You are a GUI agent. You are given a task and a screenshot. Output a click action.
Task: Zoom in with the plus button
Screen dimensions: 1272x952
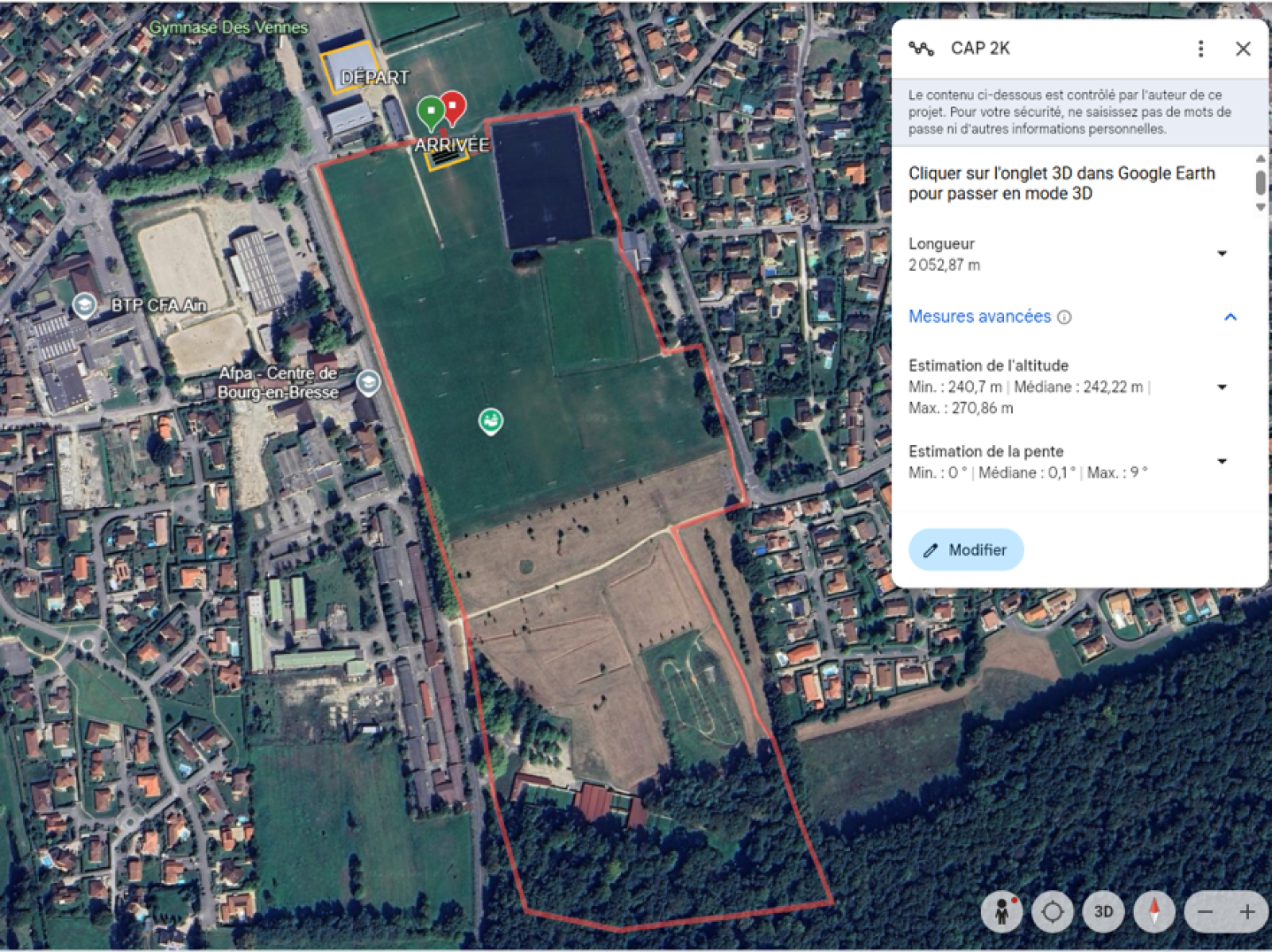click(1247, 912)
